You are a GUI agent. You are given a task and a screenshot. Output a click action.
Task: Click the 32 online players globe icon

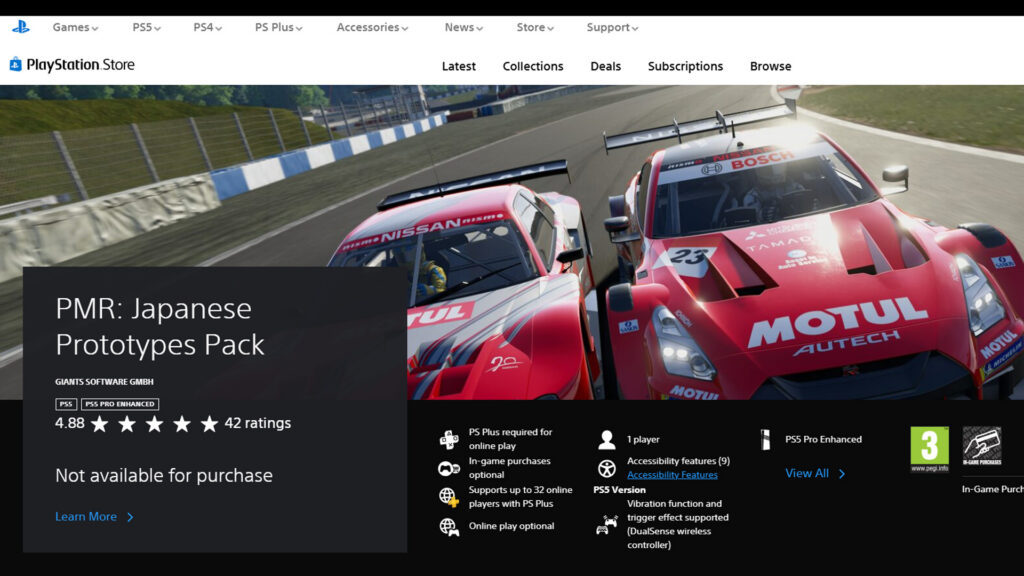[x=449, y=497]
